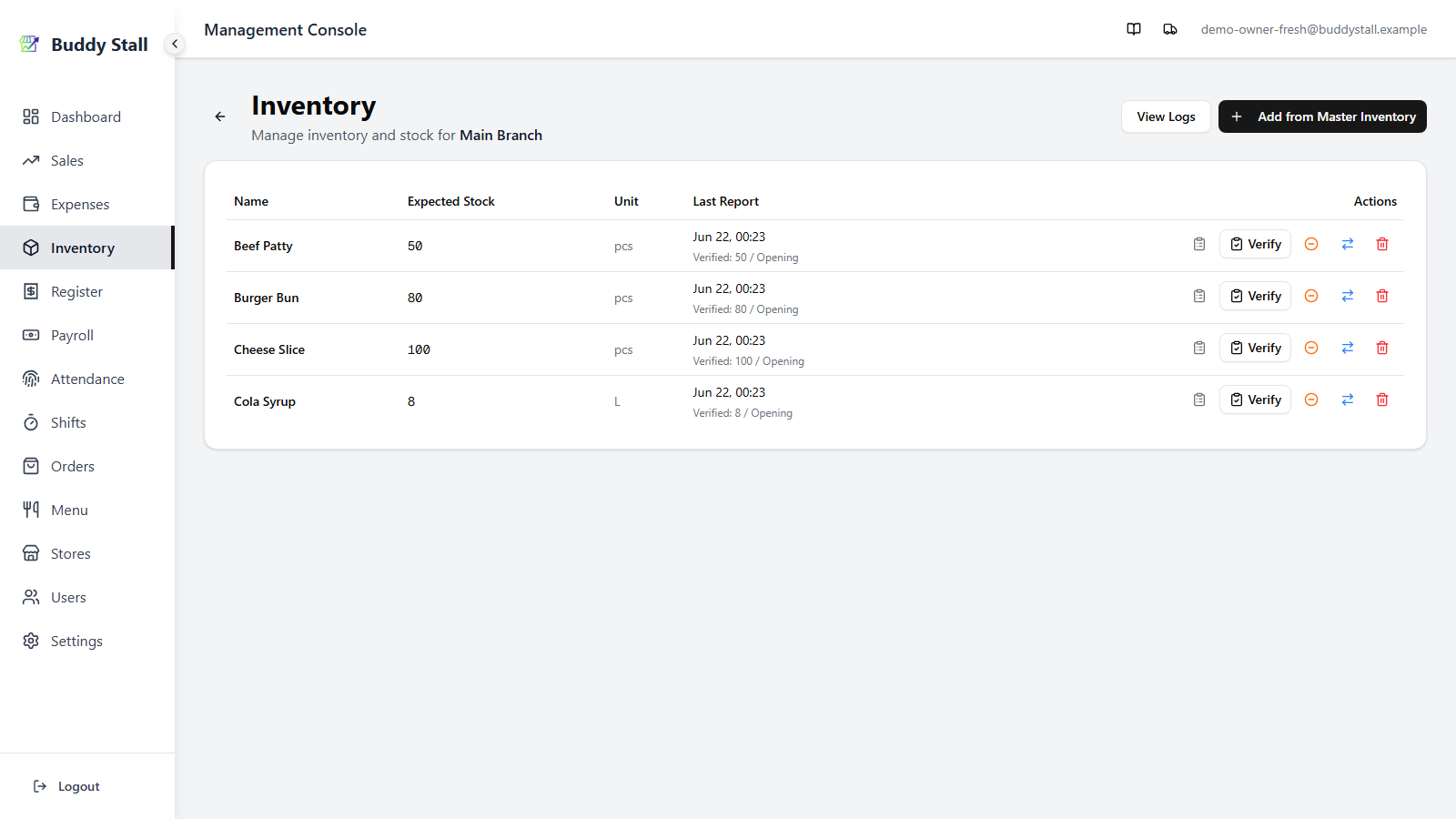
Task: Go to Users in the sidebar
Action: point(87,597)
